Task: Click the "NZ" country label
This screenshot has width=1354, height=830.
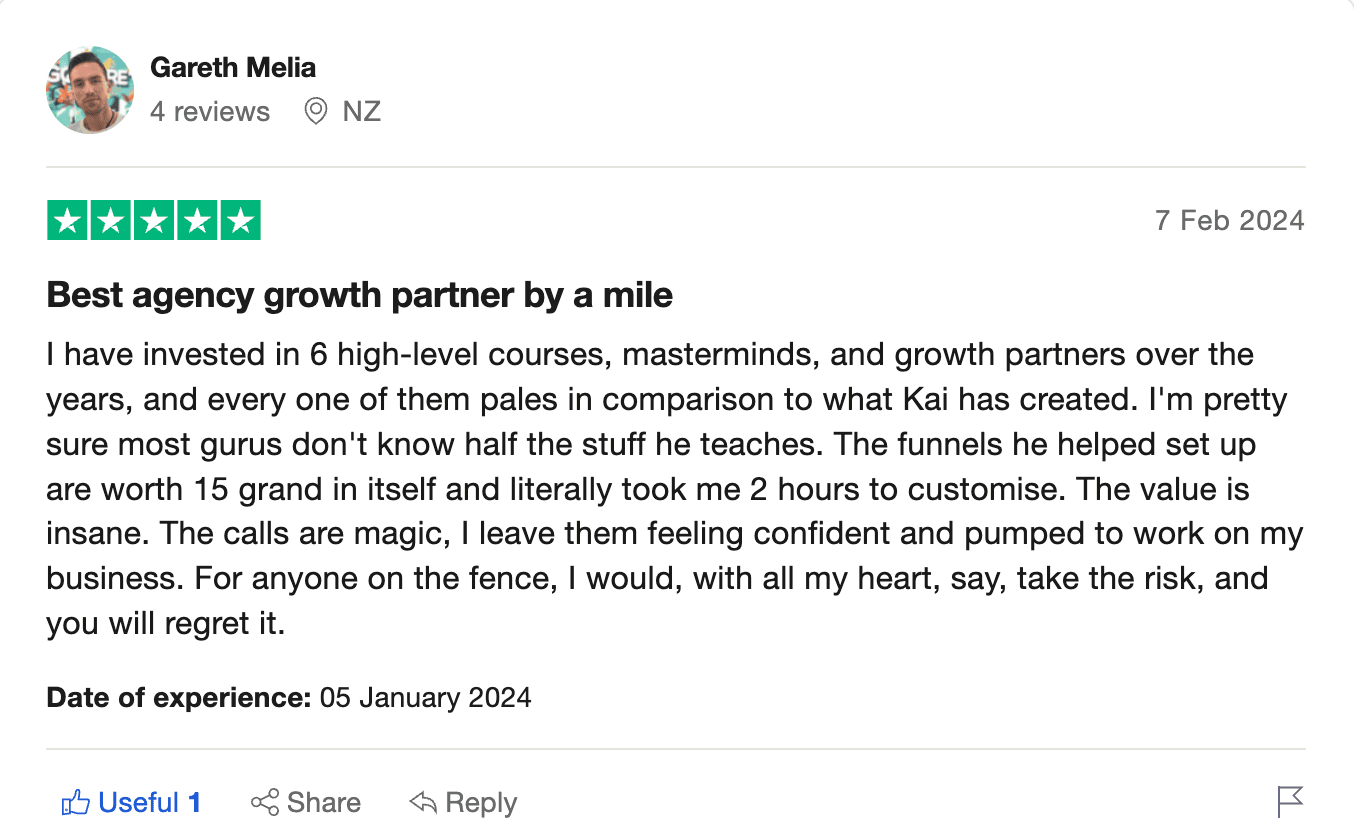Action: tap(362, 111)
